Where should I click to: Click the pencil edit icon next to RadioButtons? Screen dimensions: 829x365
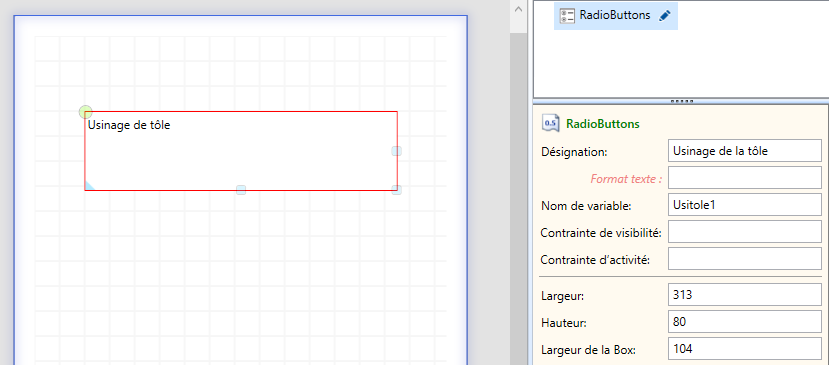pyautogui.click(x=665, y=16)
